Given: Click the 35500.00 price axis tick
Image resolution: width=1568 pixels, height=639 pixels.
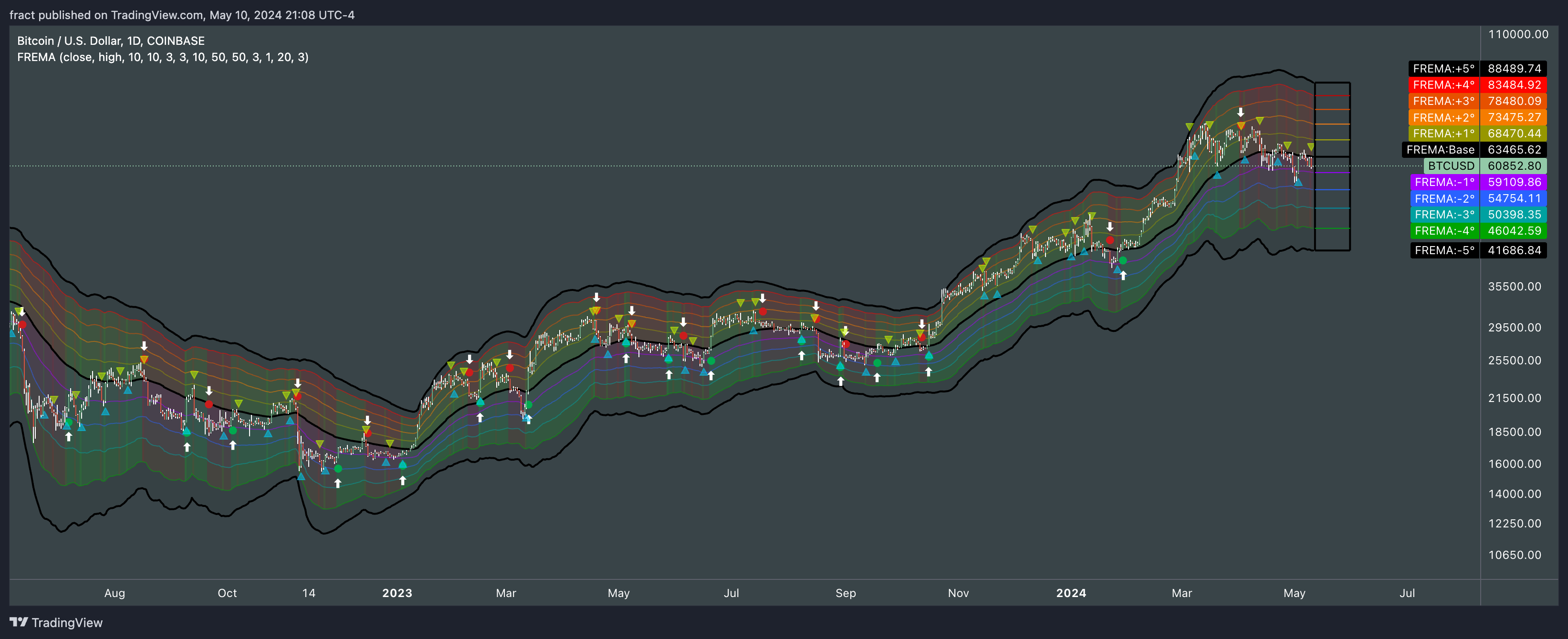Looking at the screenshot, I should (1515, 287).
